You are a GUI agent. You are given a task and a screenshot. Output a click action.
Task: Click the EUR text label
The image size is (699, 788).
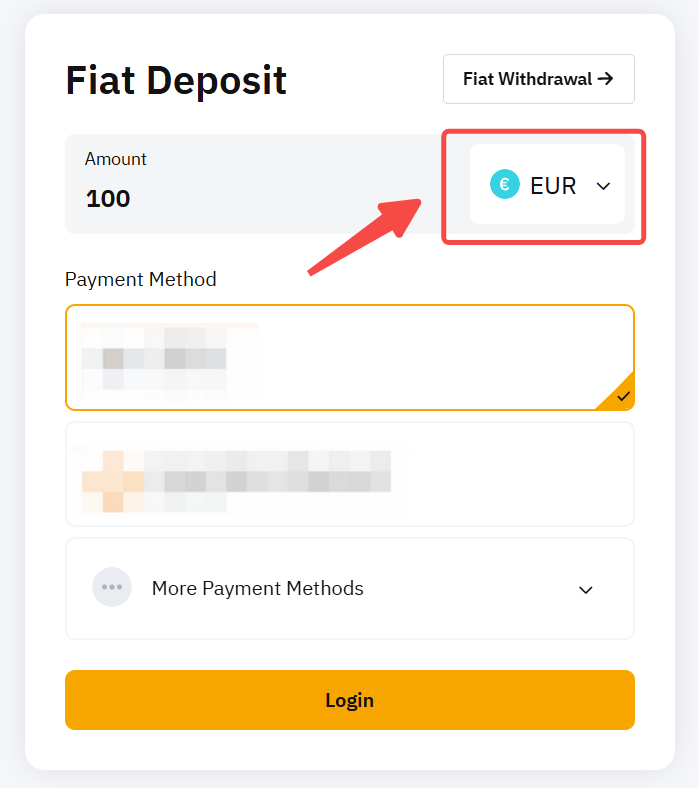pos(553,186)
